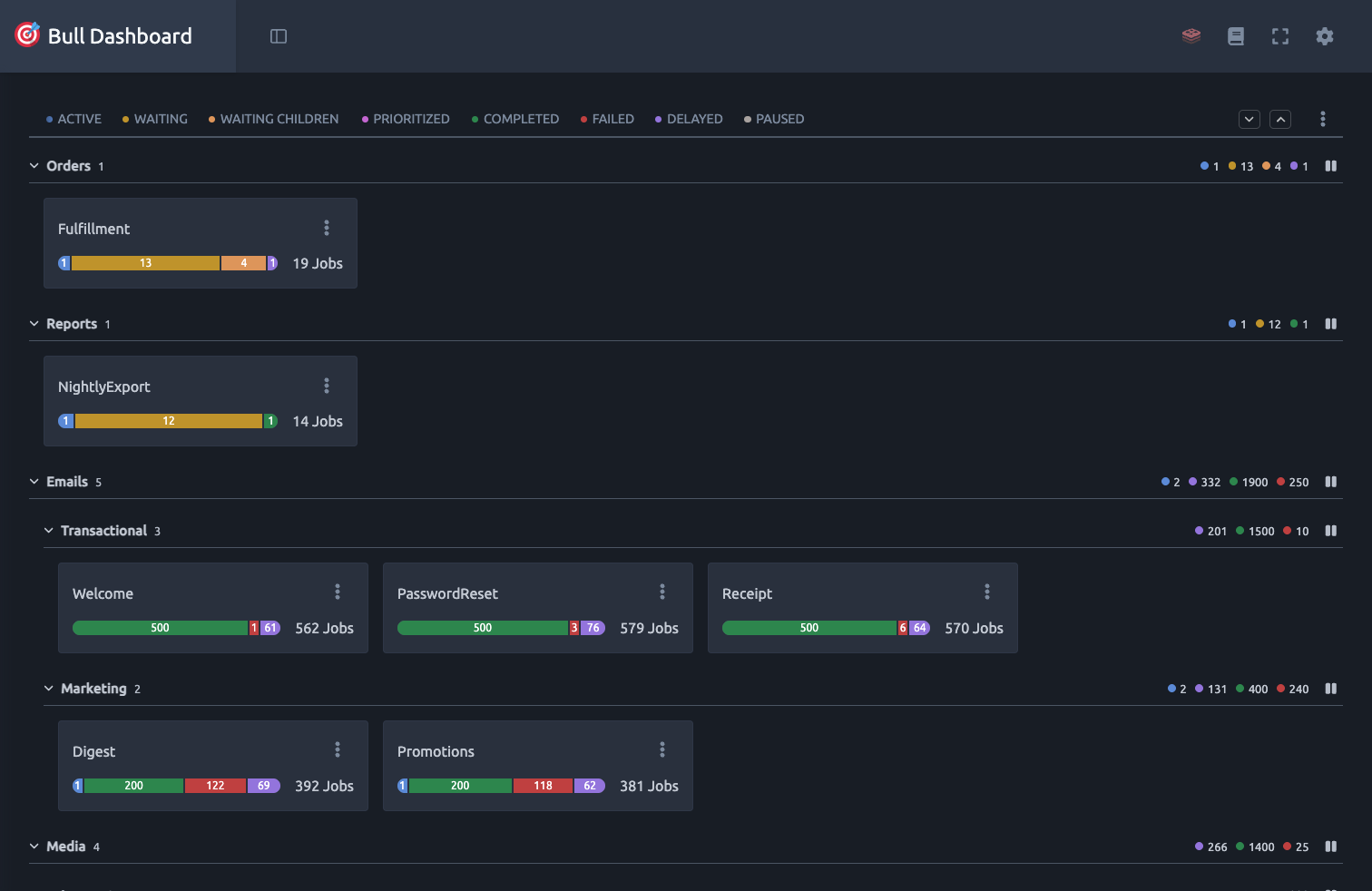Enter fullscreen mode
The image size is (1372, 891).
pyautogui.click(x=1280, y=36)
